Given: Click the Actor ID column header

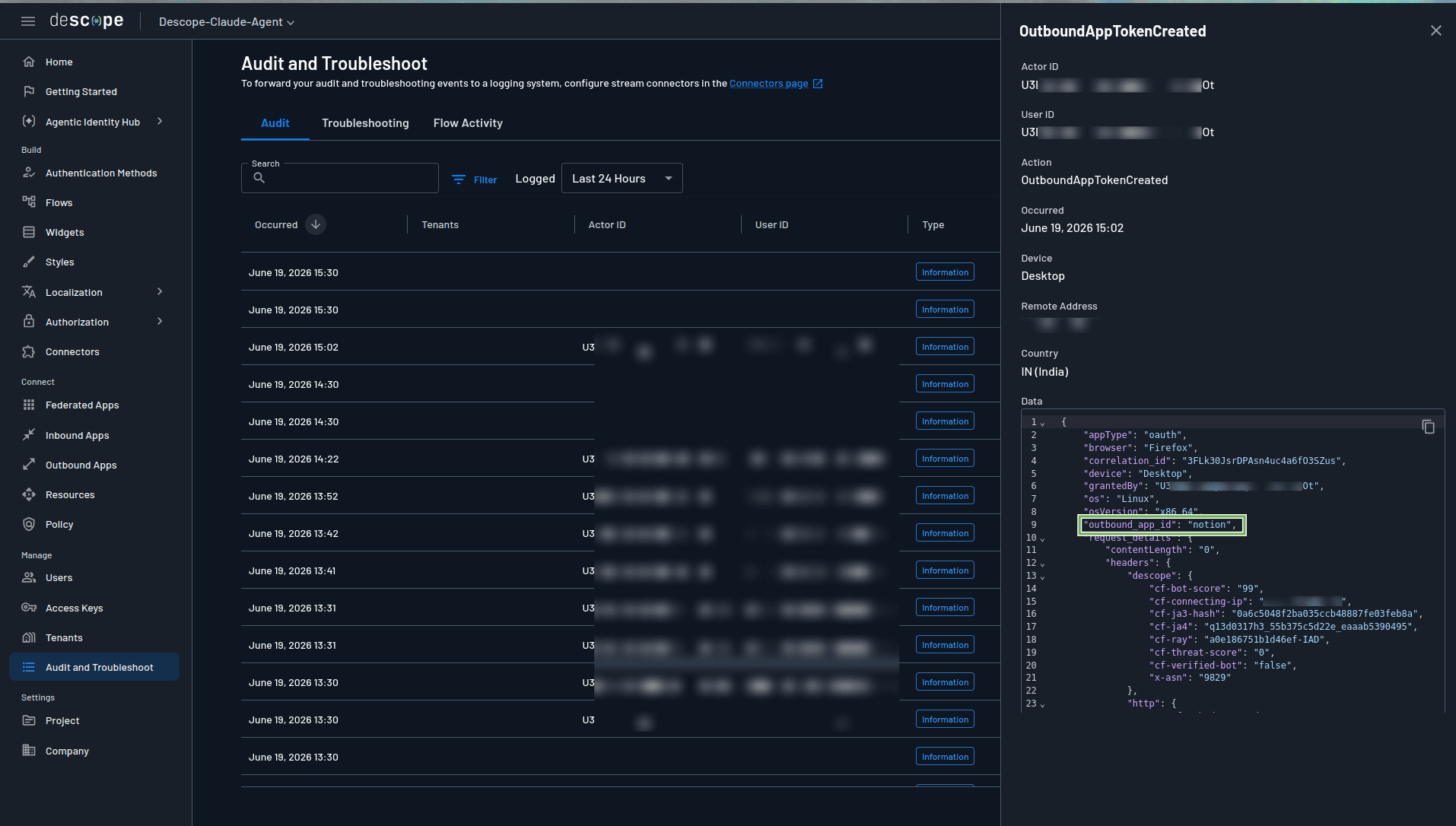Looking at the screenshot, I should (606, 225).
